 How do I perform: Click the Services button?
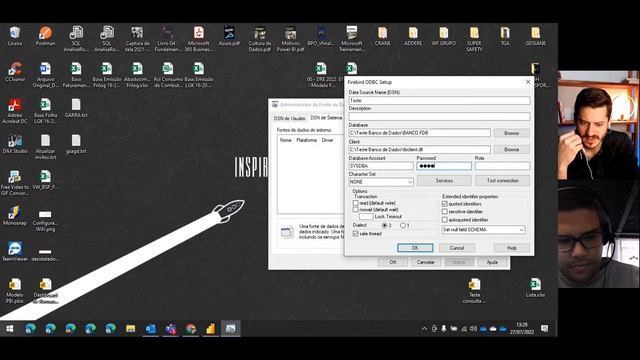(444, 180)
